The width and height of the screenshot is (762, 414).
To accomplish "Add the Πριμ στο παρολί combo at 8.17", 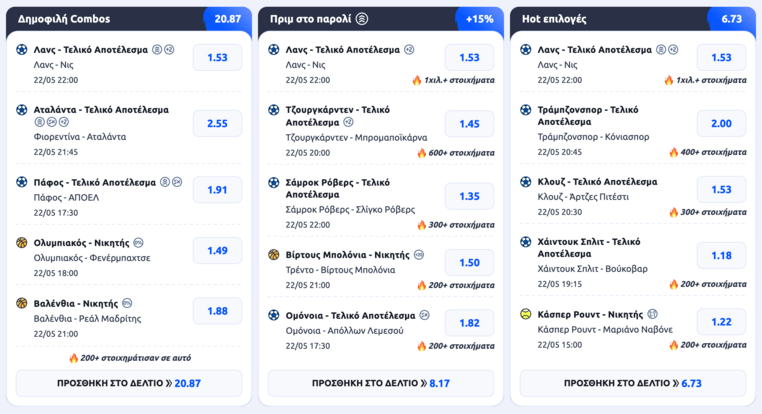I will point(381,383).
